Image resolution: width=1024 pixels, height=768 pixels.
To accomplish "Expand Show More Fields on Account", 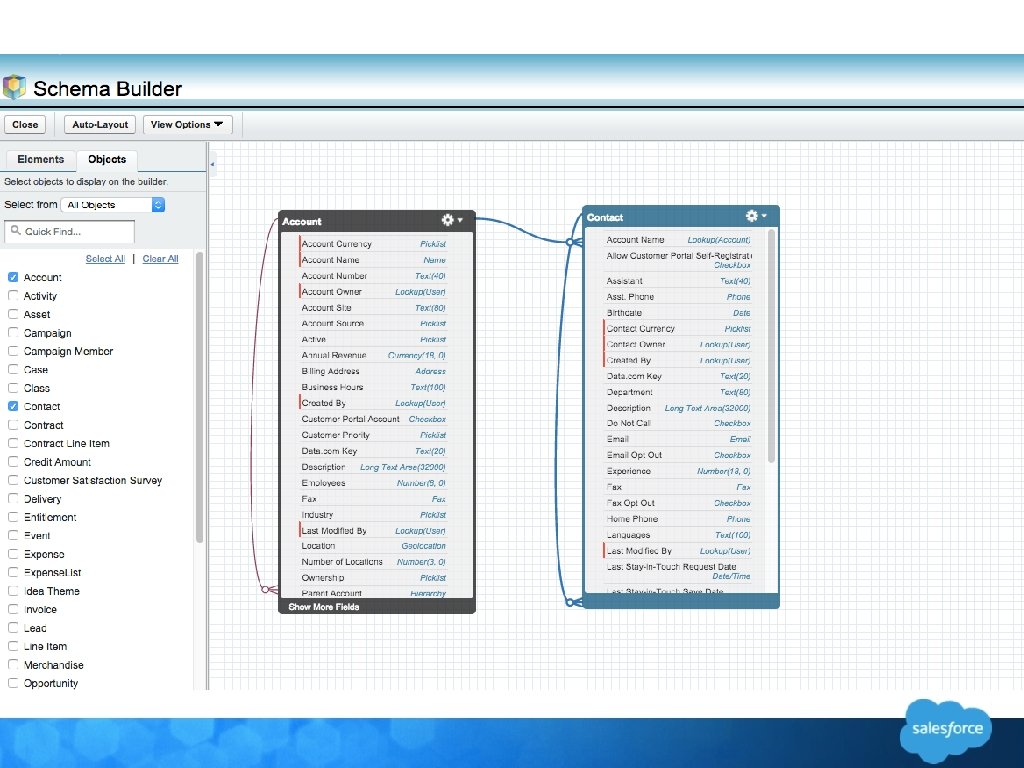I will tap(324, 607).
